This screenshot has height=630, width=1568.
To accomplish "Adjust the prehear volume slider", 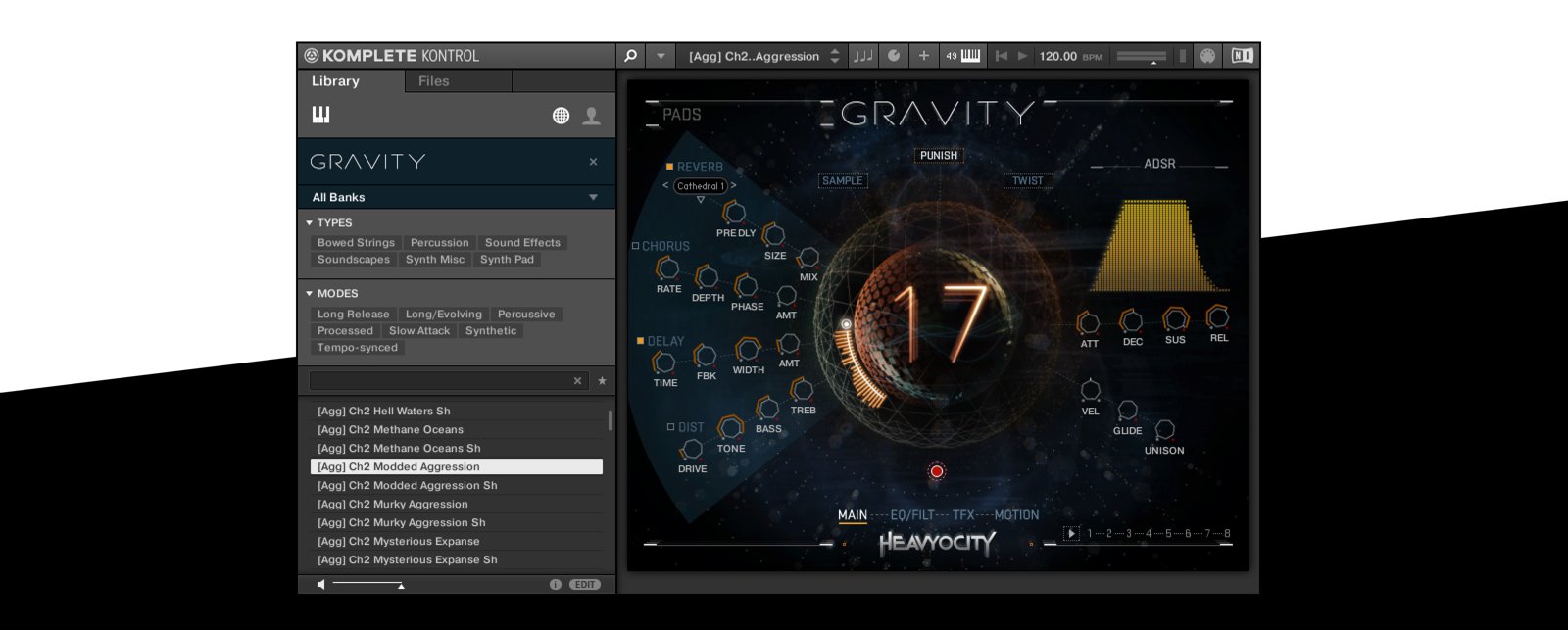I will tap(367, 585).
